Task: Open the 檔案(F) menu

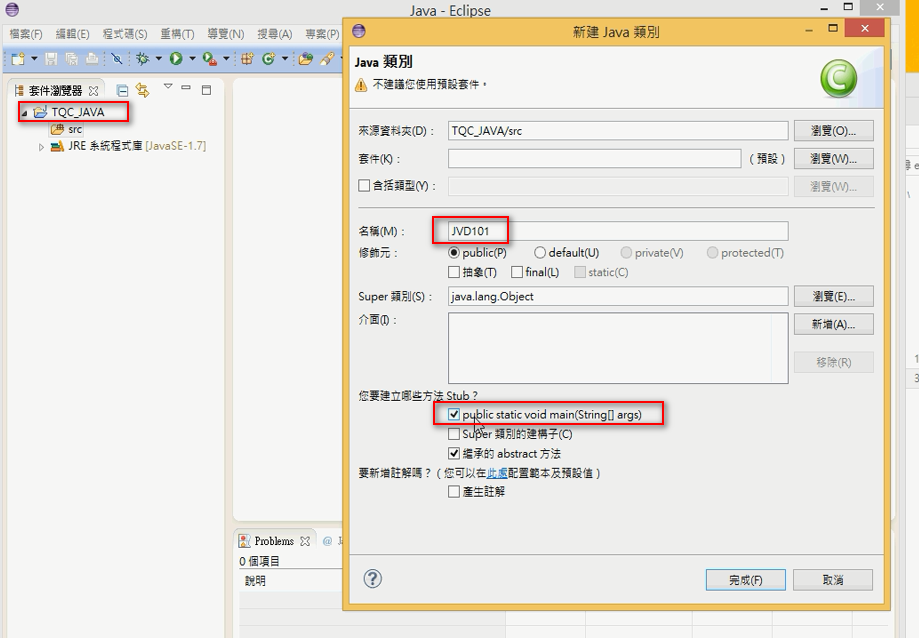Action: (x=26, y=34)
